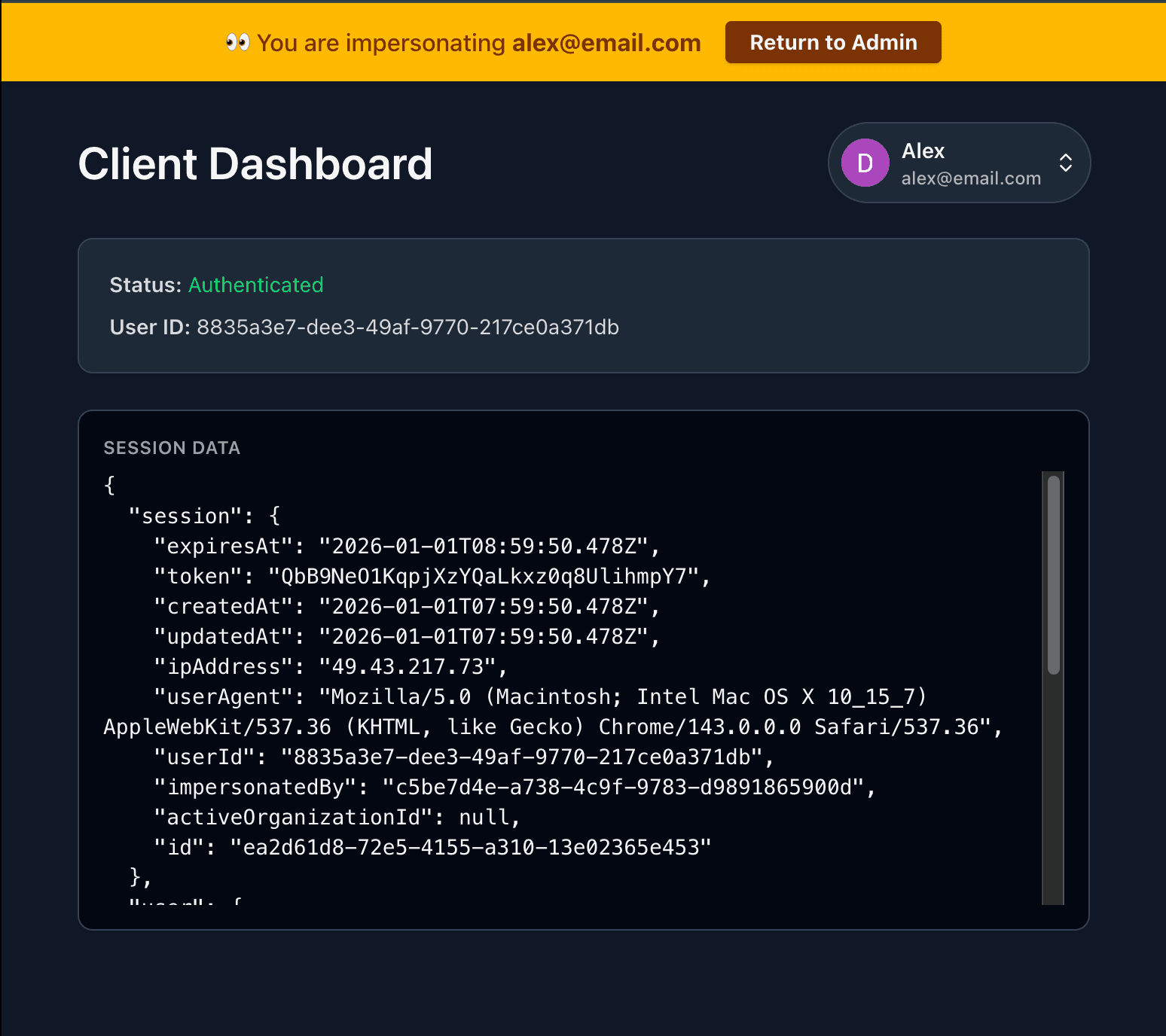Select the User ID value in the status card

click(x=407, y=328)
